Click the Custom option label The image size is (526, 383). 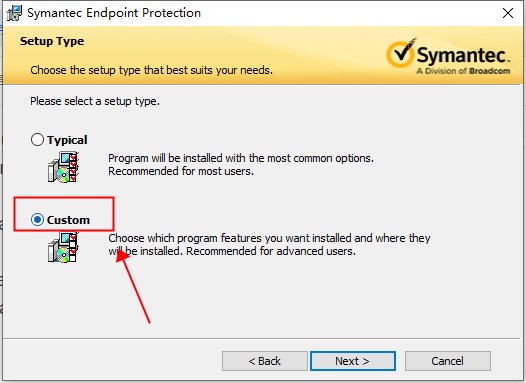point(68,220)
